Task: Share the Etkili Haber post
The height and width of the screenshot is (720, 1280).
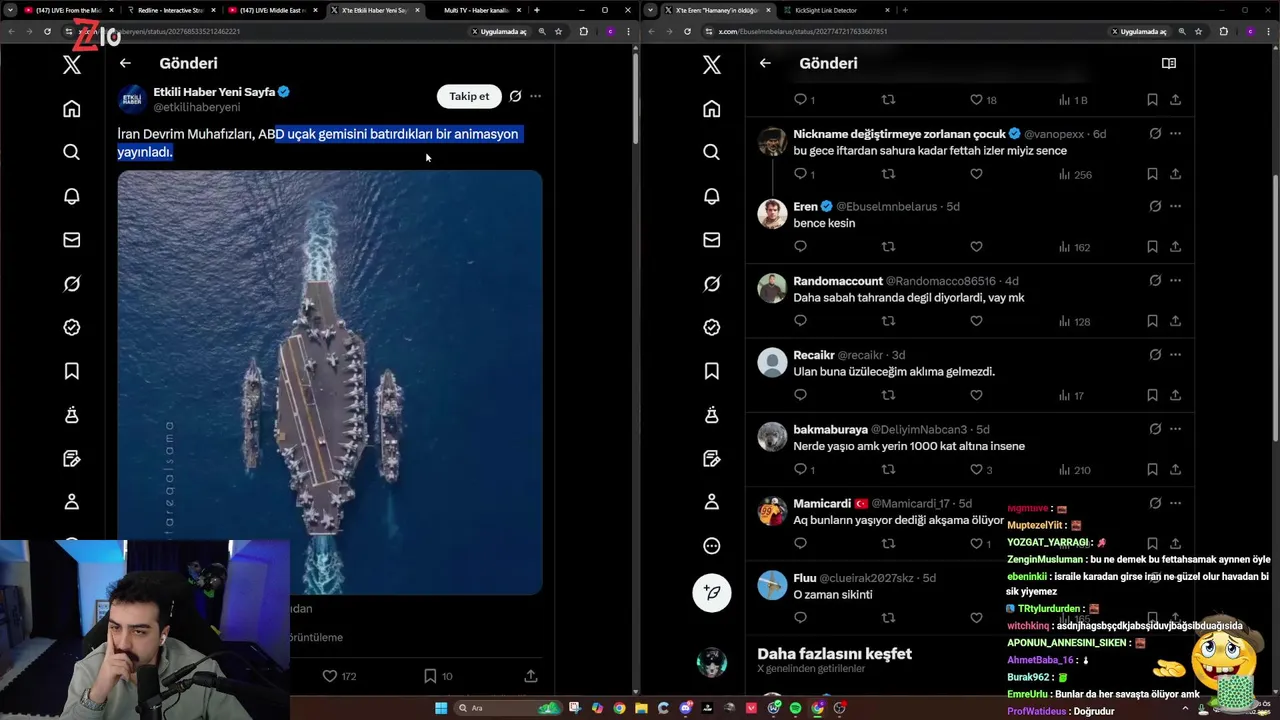Action: [531, 676]
